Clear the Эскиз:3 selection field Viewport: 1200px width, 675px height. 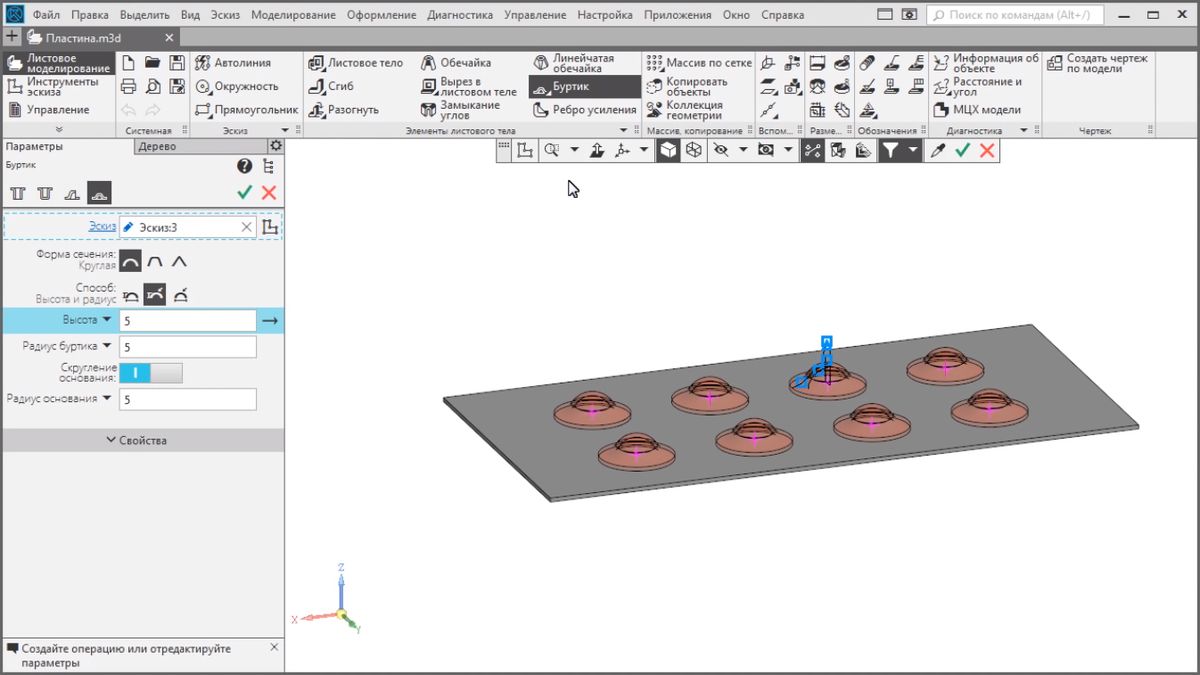[x=247, y=227]
